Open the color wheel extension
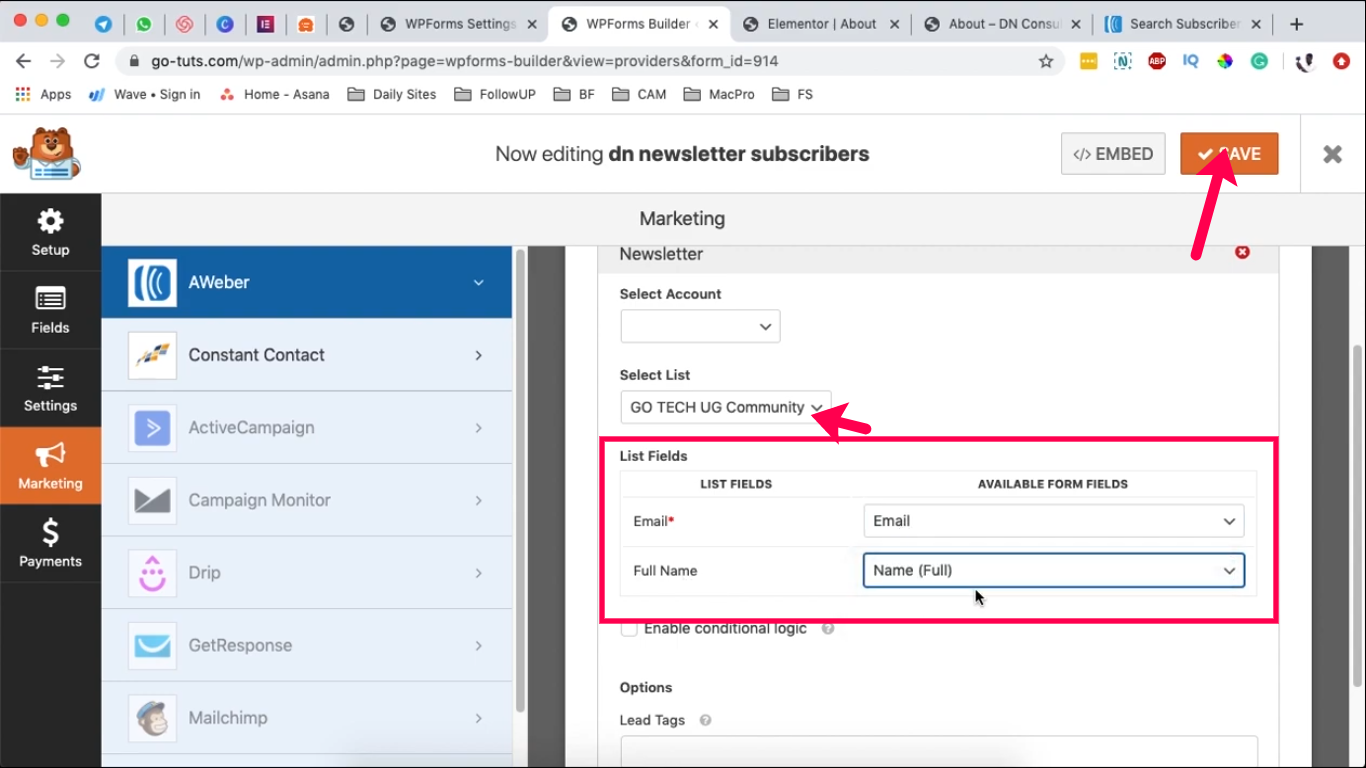The width and height of the screenshot is (1366, 768). pos(1225,61)
